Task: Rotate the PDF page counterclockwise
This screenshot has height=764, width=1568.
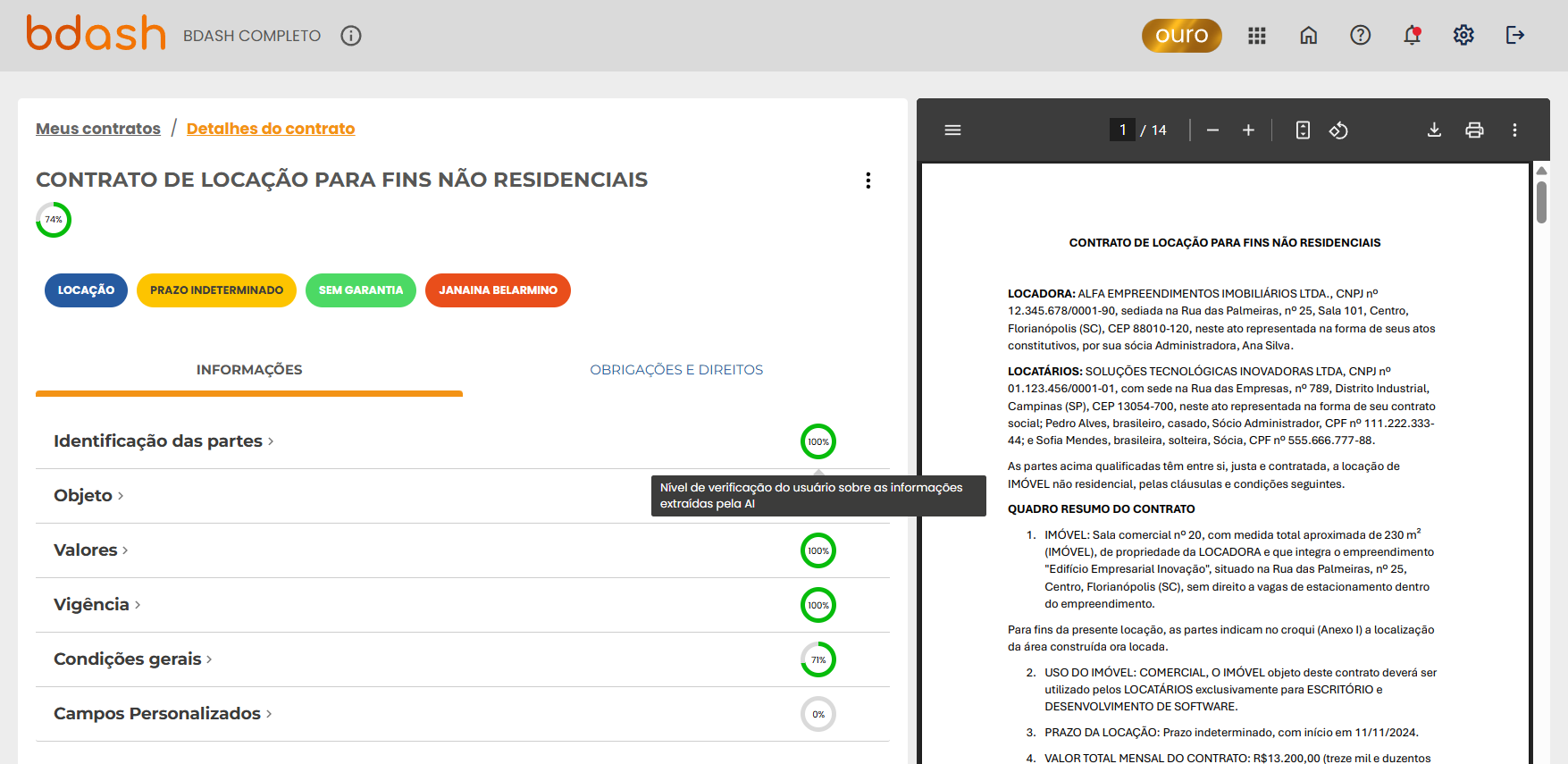Action: pyautogui.click(x=1338, y=130)
